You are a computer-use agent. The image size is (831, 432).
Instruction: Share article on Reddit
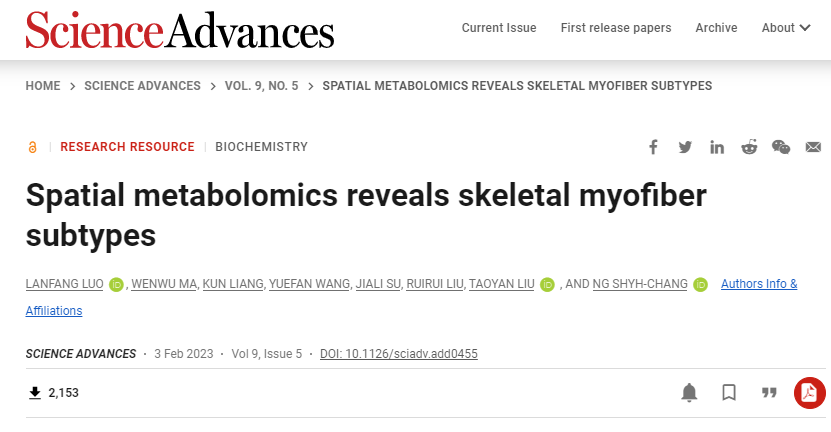click(x=749, y=147)
